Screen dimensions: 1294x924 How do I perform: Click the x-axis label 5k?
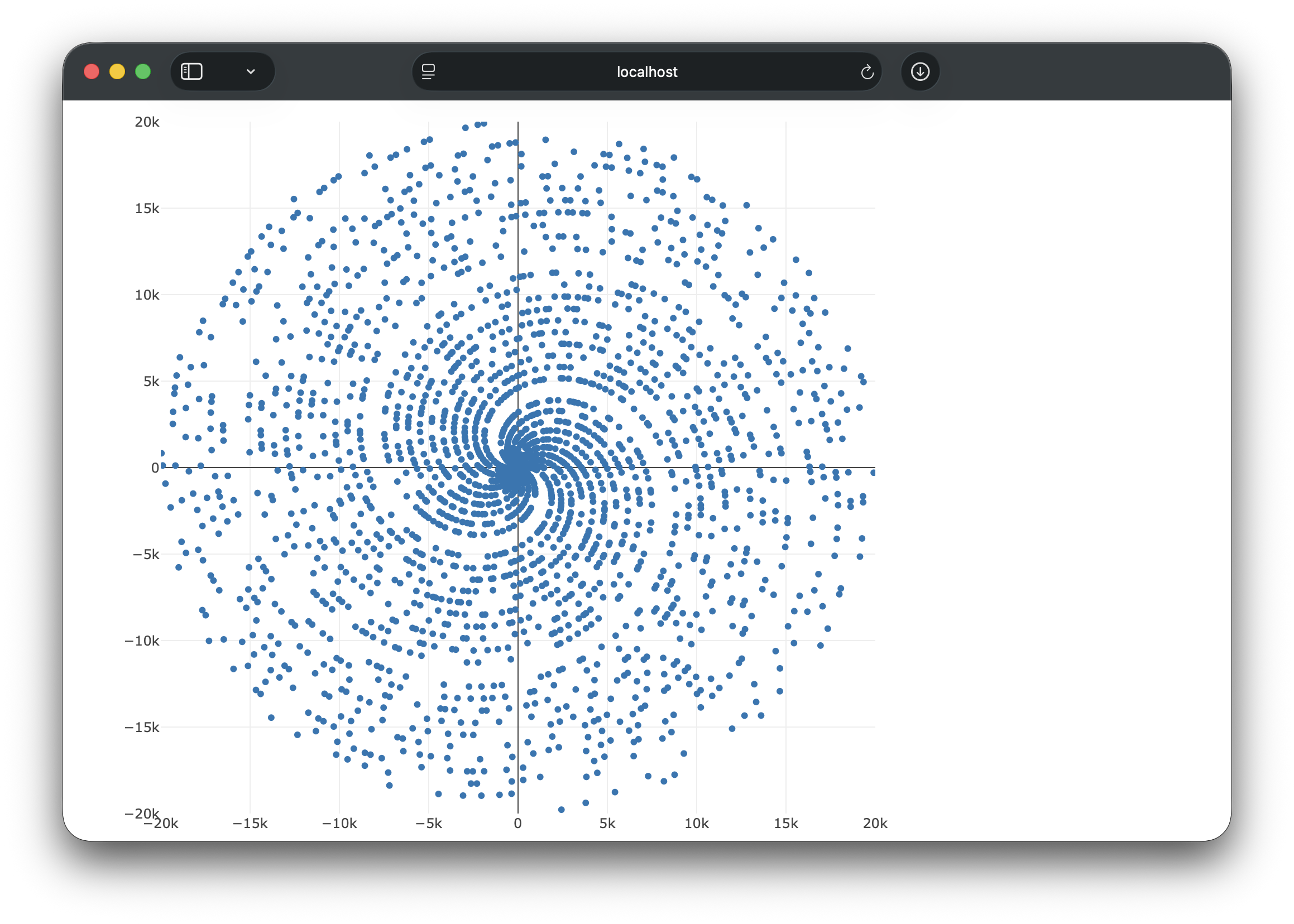point(607,824)
